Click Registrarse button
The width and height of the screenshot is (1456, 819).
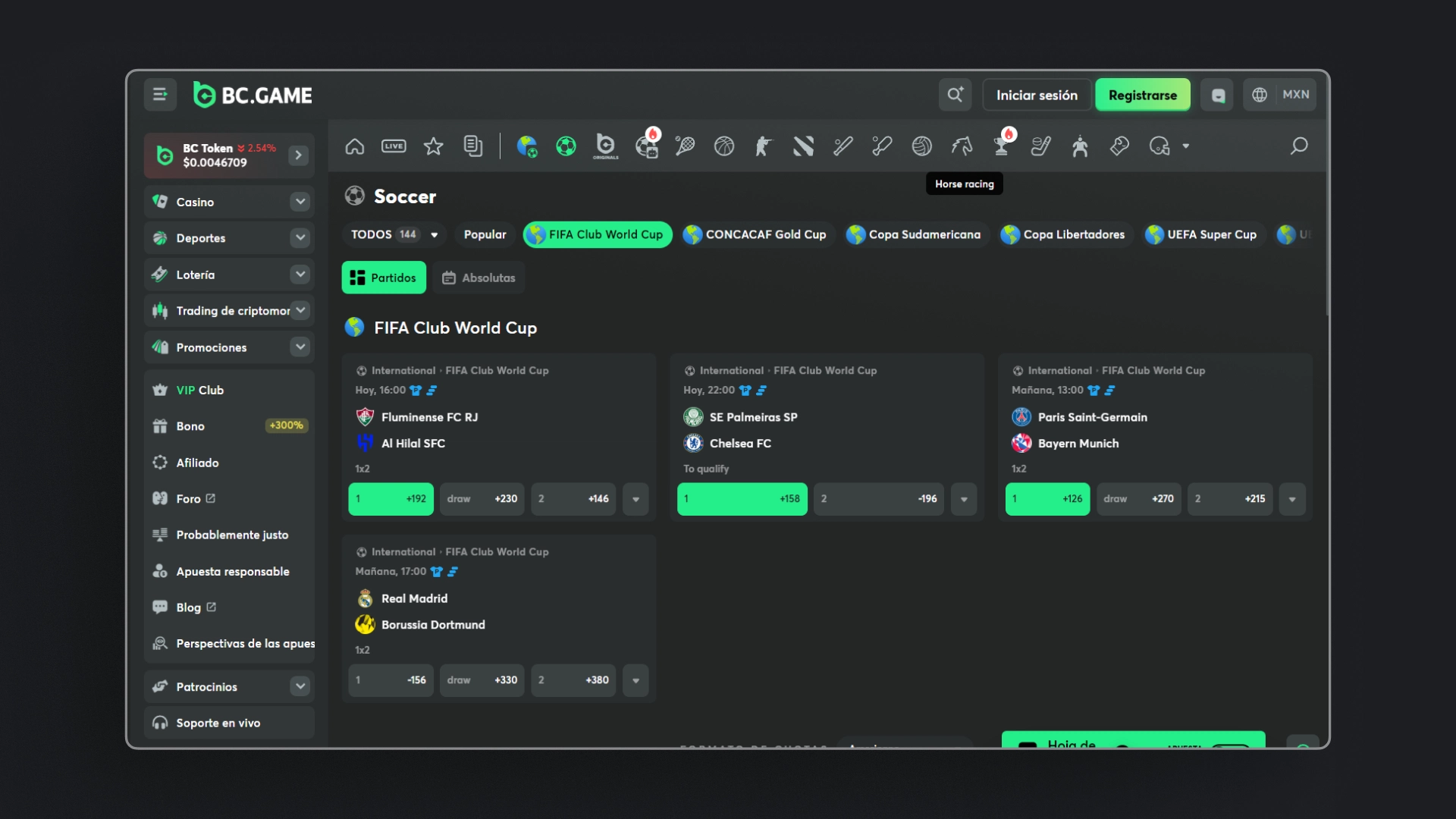coord(1143,95)
